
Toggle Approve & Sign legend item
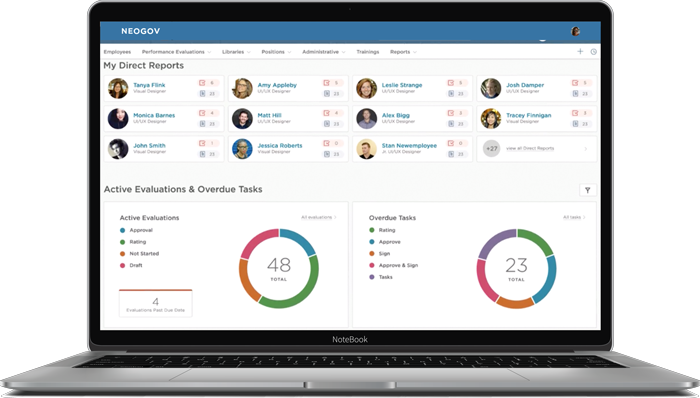[393, 265]
